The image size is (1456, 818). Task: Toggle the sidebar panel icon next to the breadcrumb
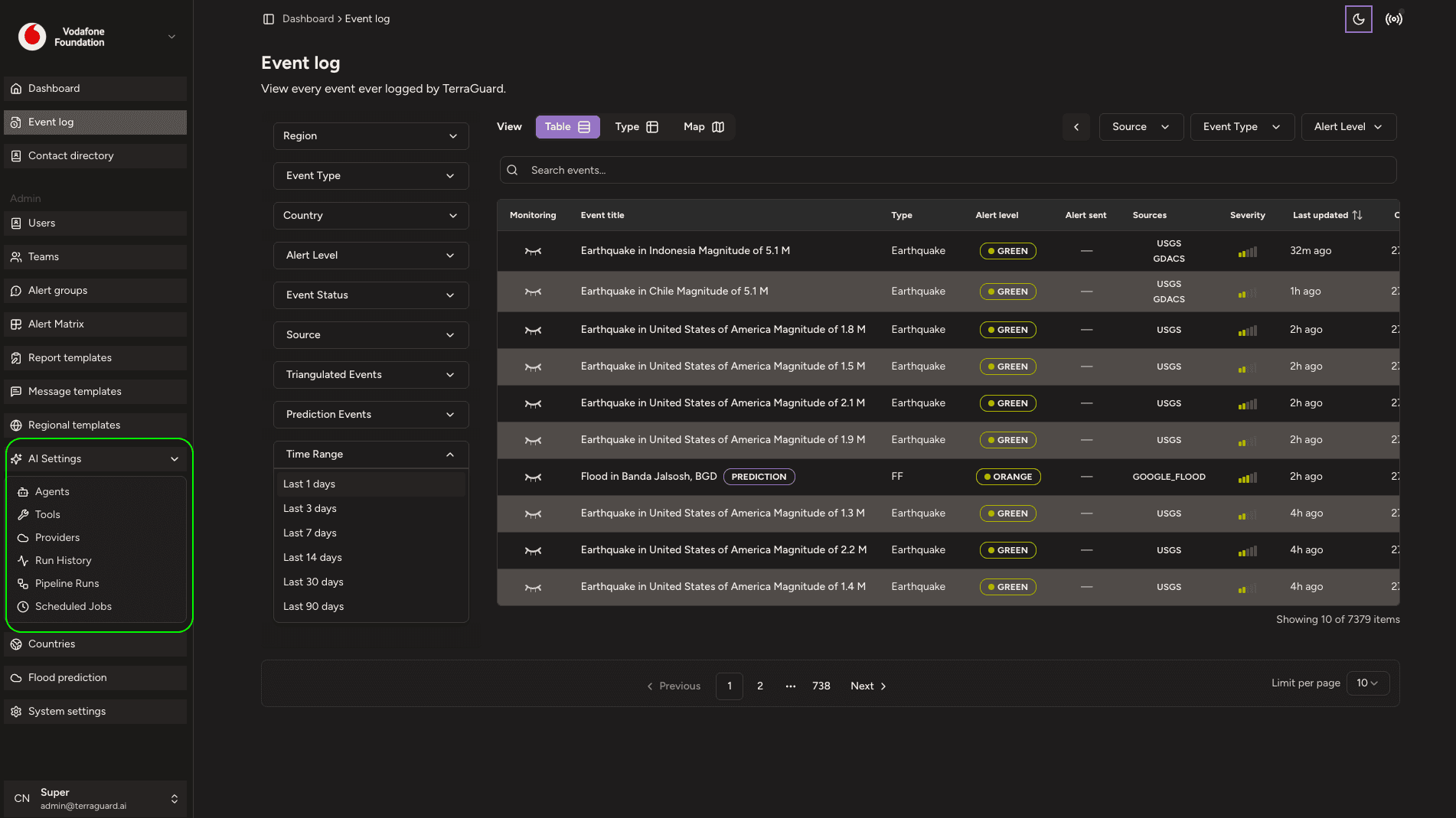[269, 19]
